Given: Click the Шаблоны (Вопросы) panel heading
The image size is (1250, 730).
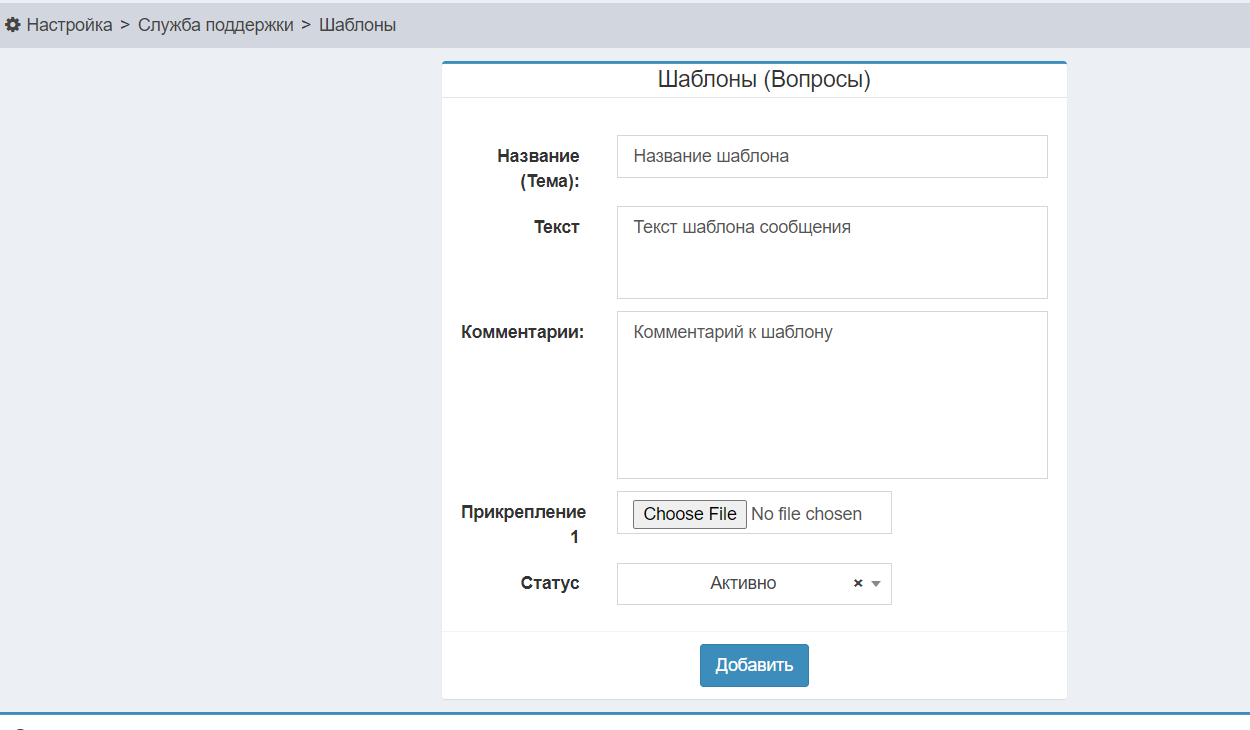Looking at the screenshot, I should 764,80.
